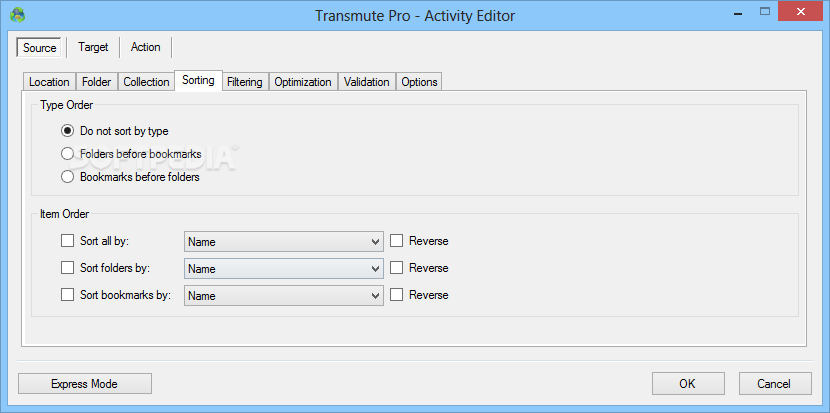Toggle Reverse for 'Sort folders by' row
Screen dimensions: 830x413
(396, 268)
